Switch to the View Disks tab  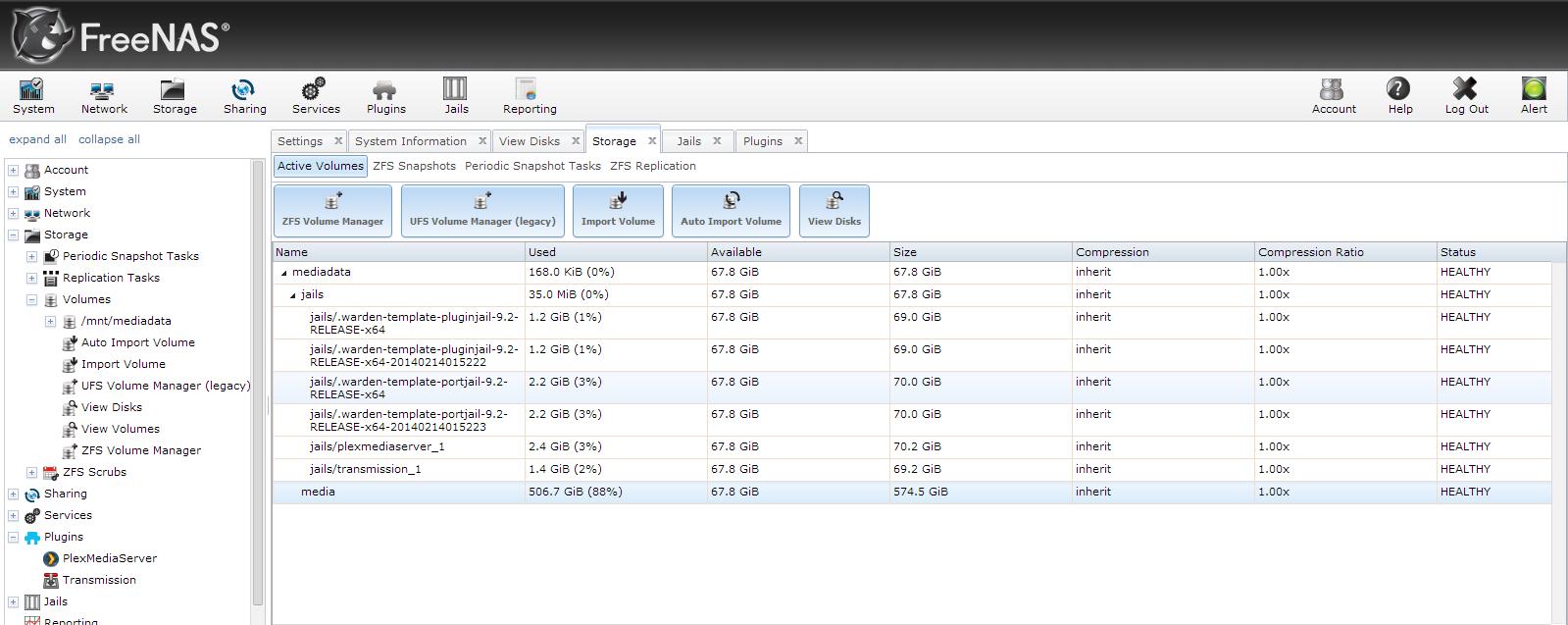(530, 141)
